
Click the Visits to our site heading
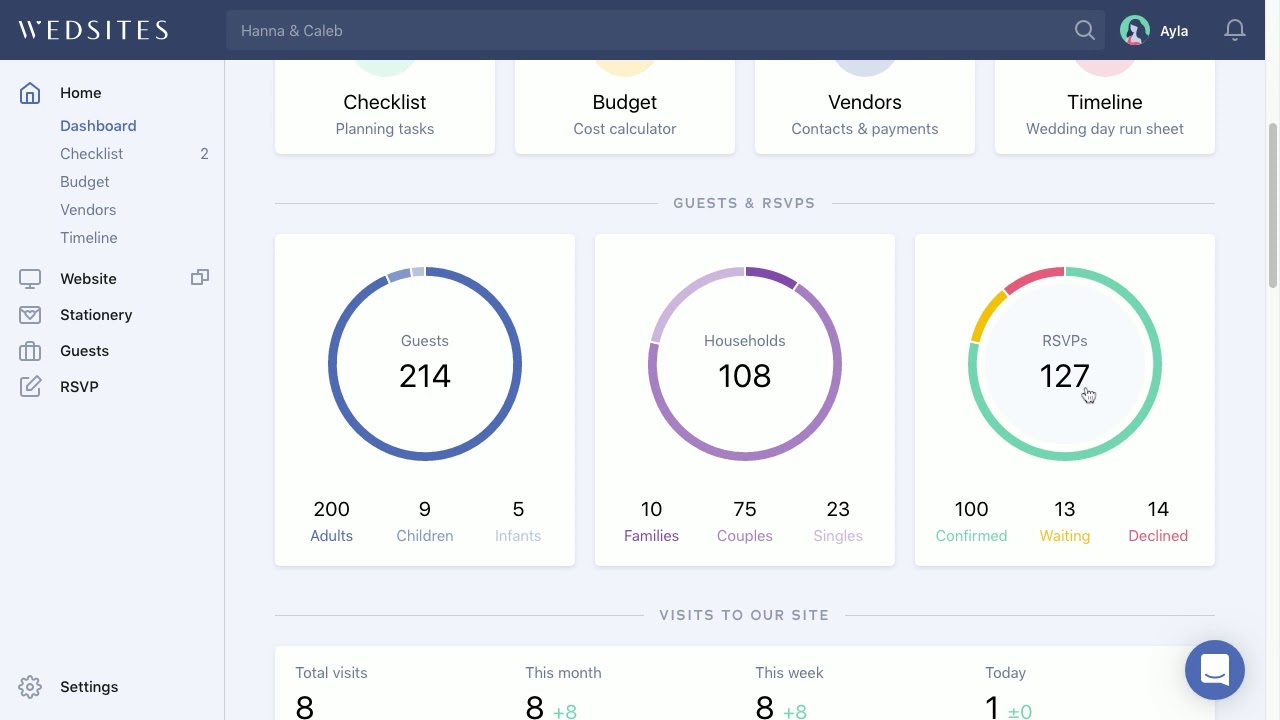[x=745, y=615]
